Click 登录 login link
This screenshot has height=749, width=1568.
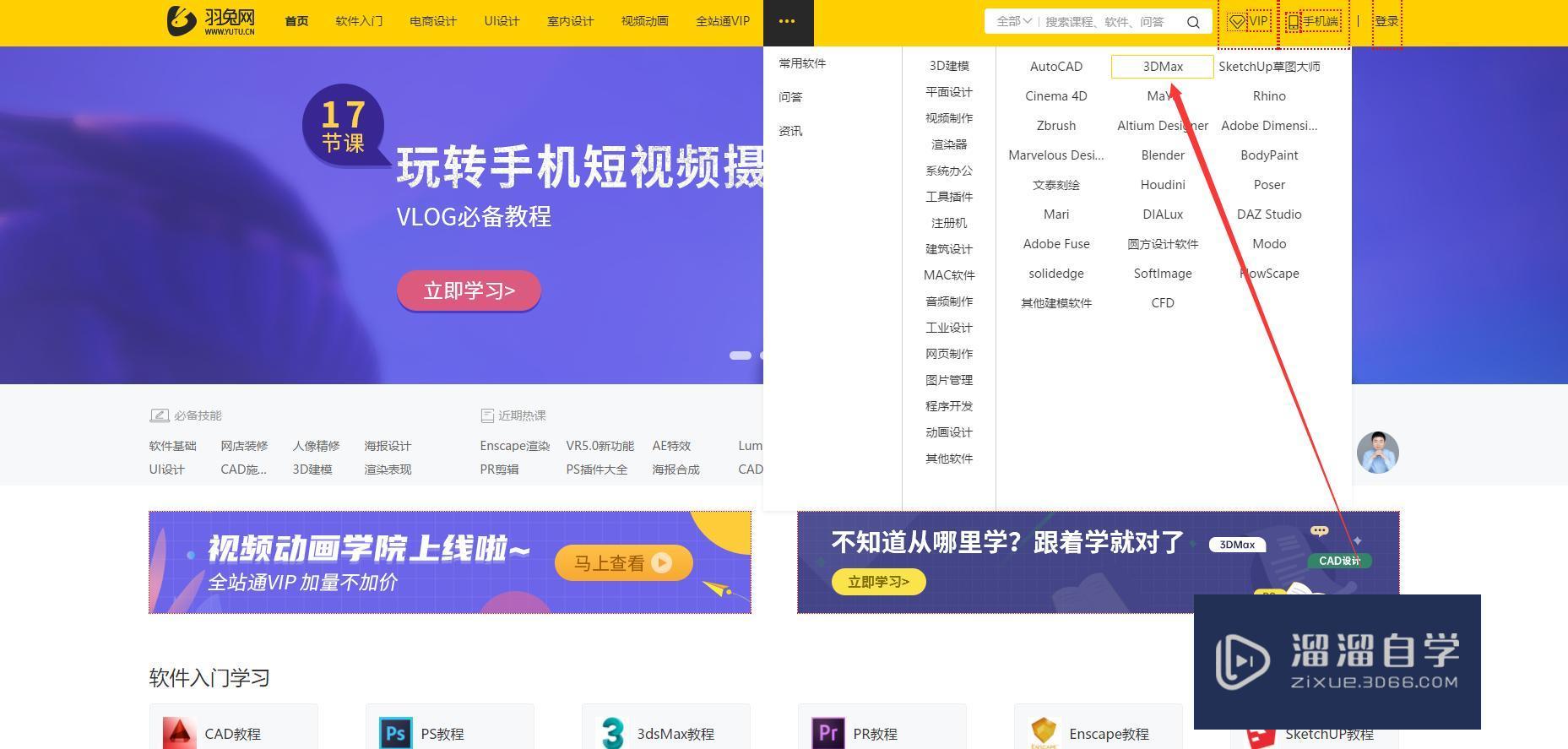click(1386, 22)
